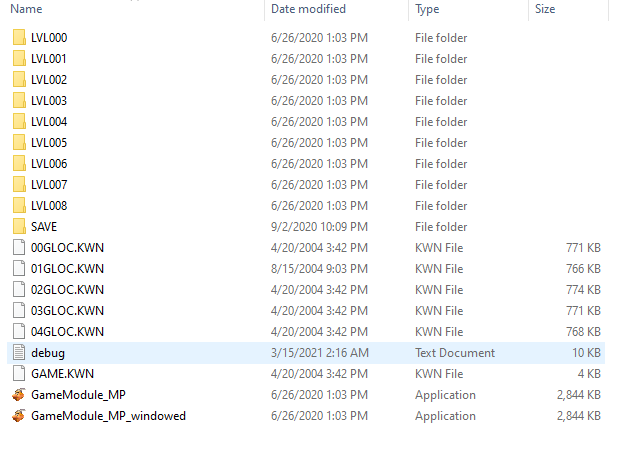This screenshot has width=634, height=465.
Task: Select the LVL007 folder name
Action: click(49, 185)
